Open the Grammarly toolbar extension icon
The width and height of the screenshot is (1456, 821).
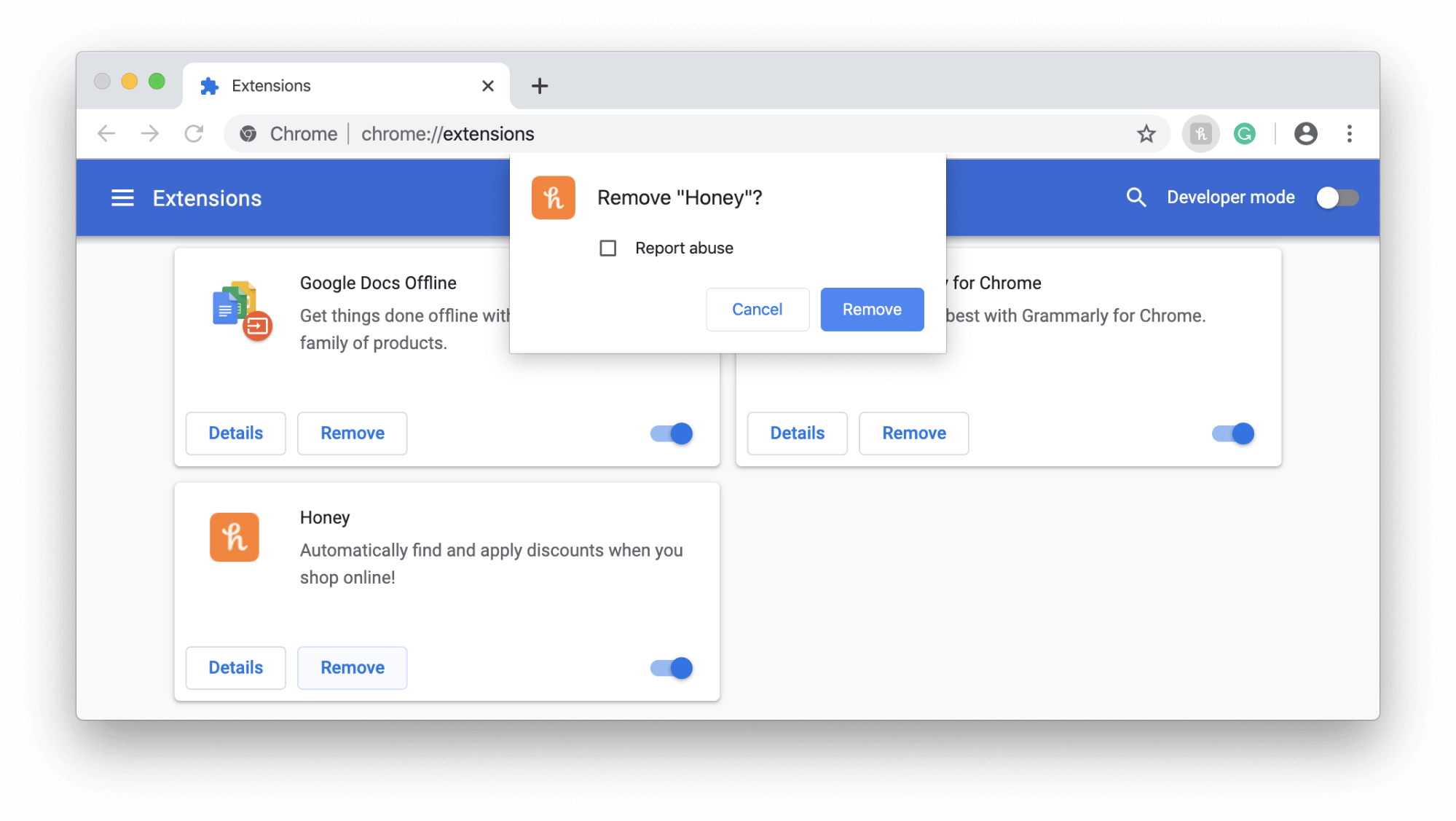point(1244,134)
